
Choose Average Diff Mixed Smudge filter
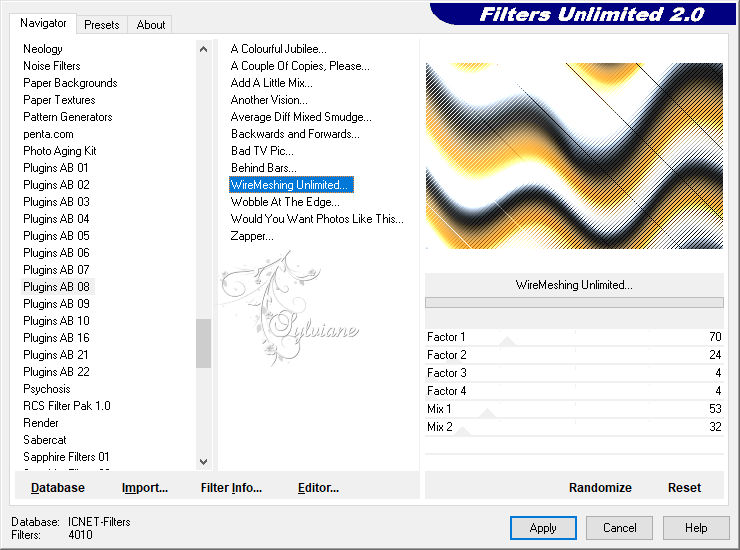[301, 117]
